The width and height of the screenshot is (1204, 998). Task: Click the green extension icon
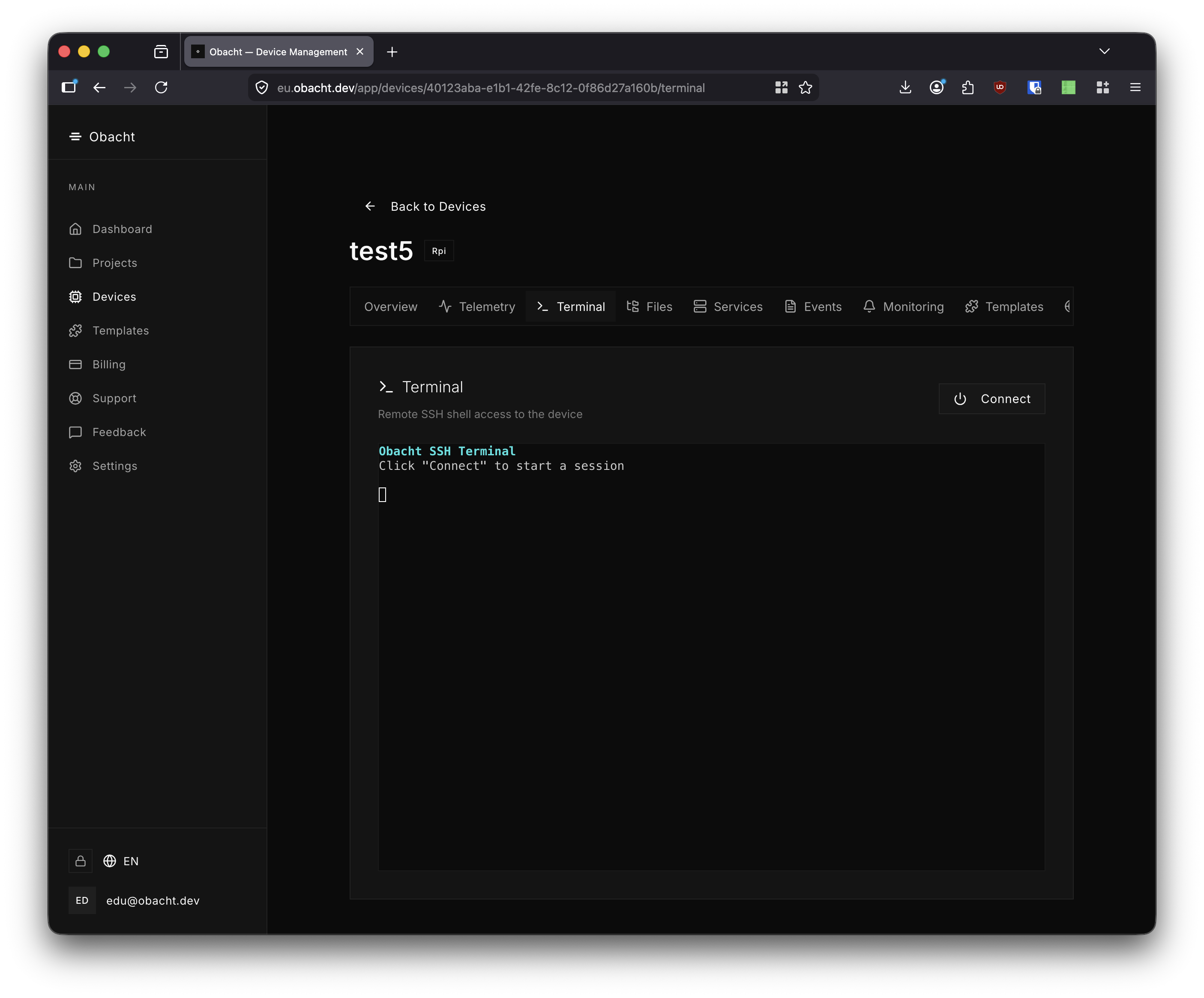point(1068,87)
